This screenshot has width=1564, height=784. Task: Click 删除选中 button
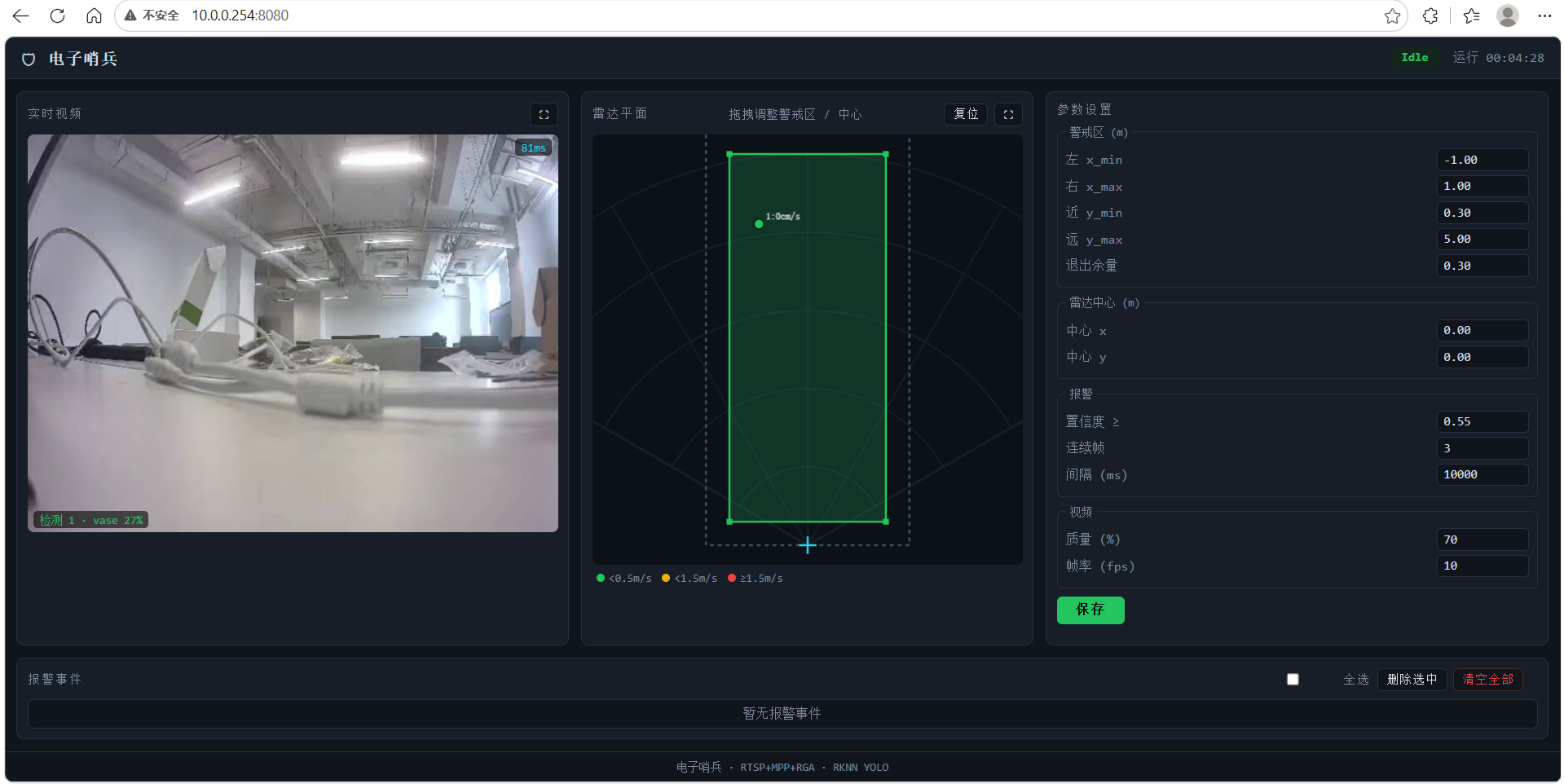coord(1412,679)
